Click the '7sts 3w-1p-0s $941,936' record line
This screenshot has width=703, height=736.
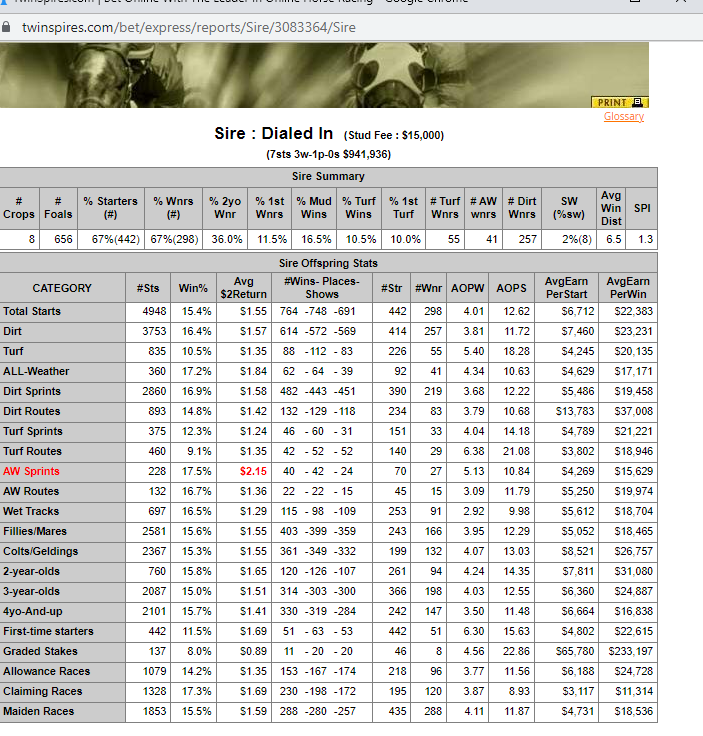point(329,154)
